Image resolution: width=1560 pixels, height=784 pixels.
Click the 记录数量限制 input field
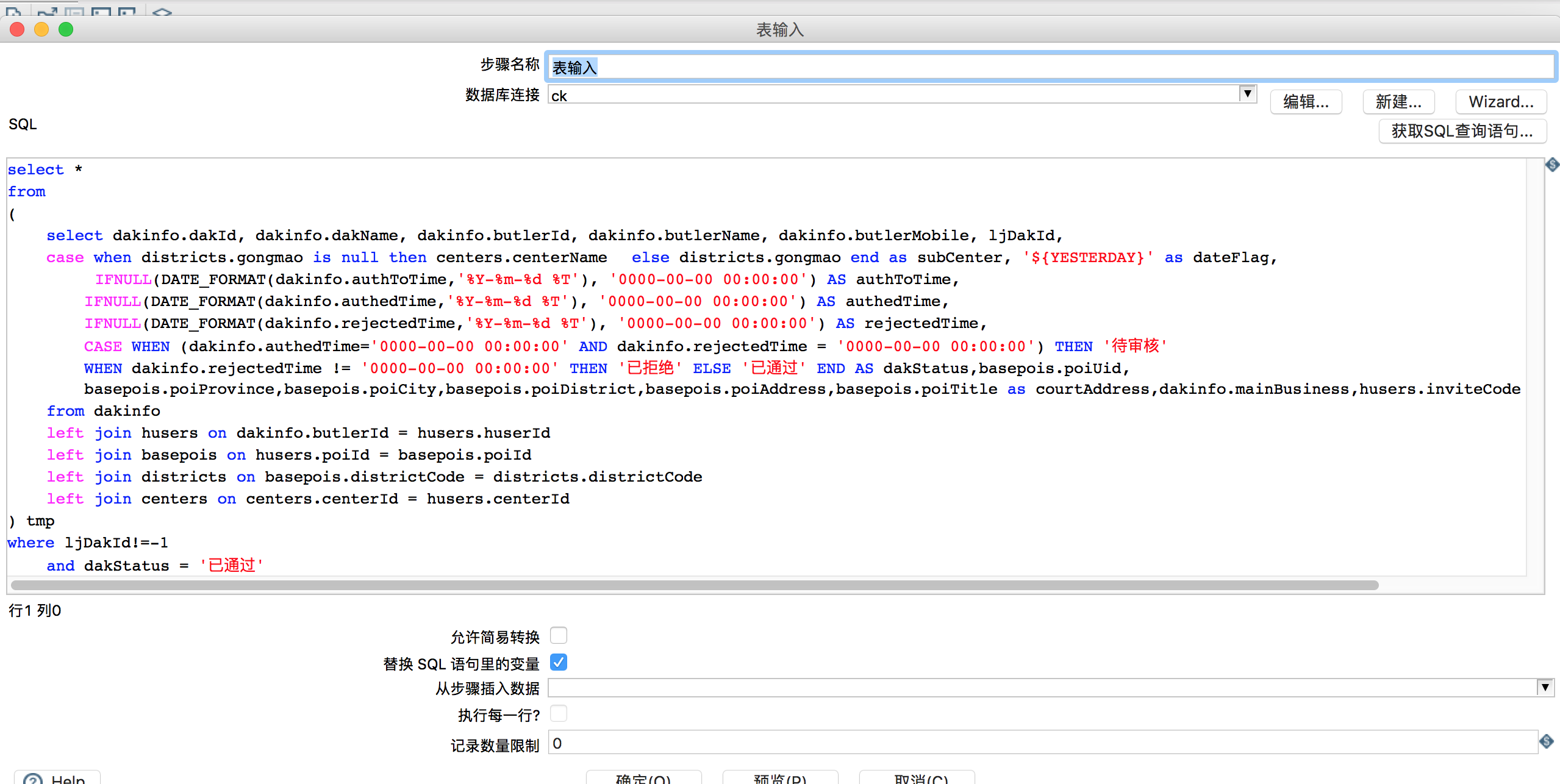pyautogui.click(x=1043, y=743)
